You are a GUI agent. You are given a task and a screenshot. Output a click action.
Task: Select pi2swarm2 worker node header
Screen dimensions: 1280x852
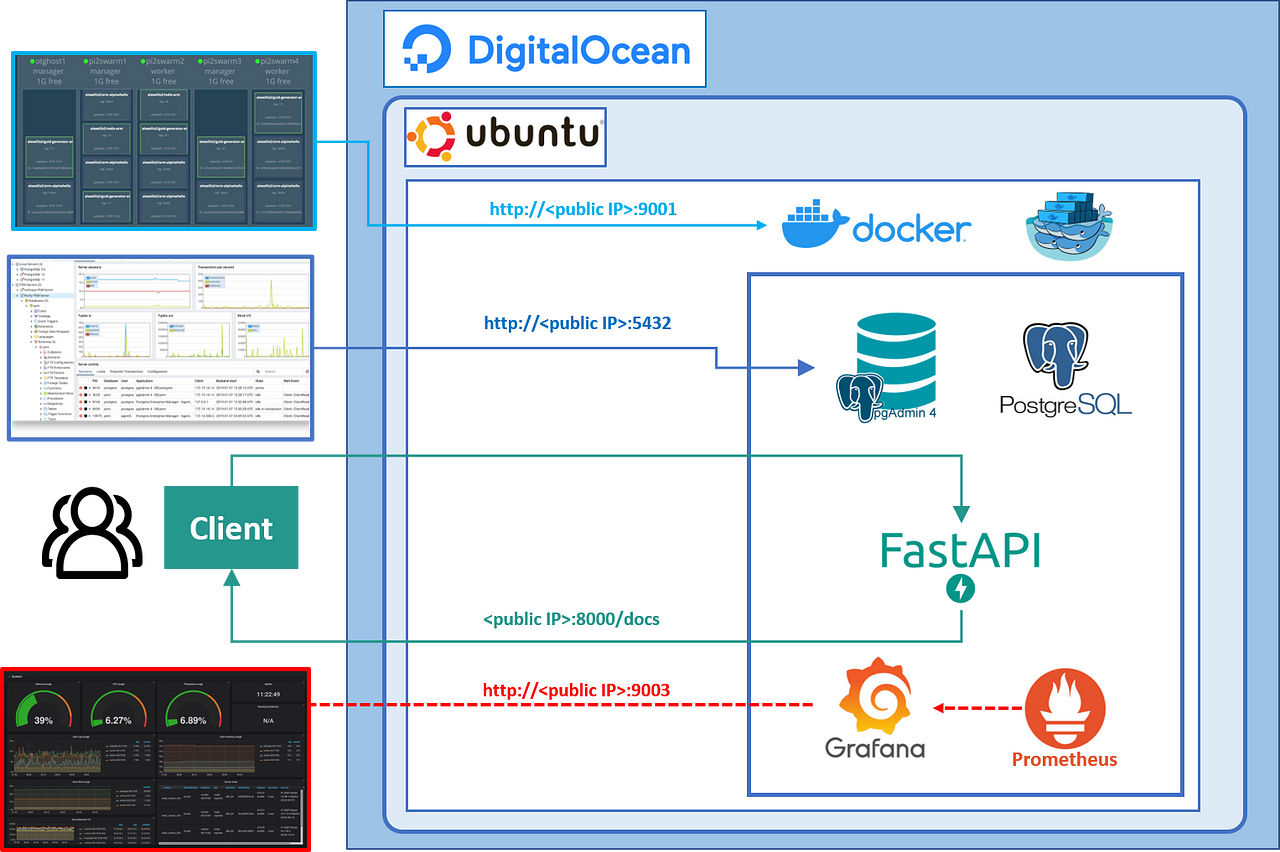tap(163, 72)
